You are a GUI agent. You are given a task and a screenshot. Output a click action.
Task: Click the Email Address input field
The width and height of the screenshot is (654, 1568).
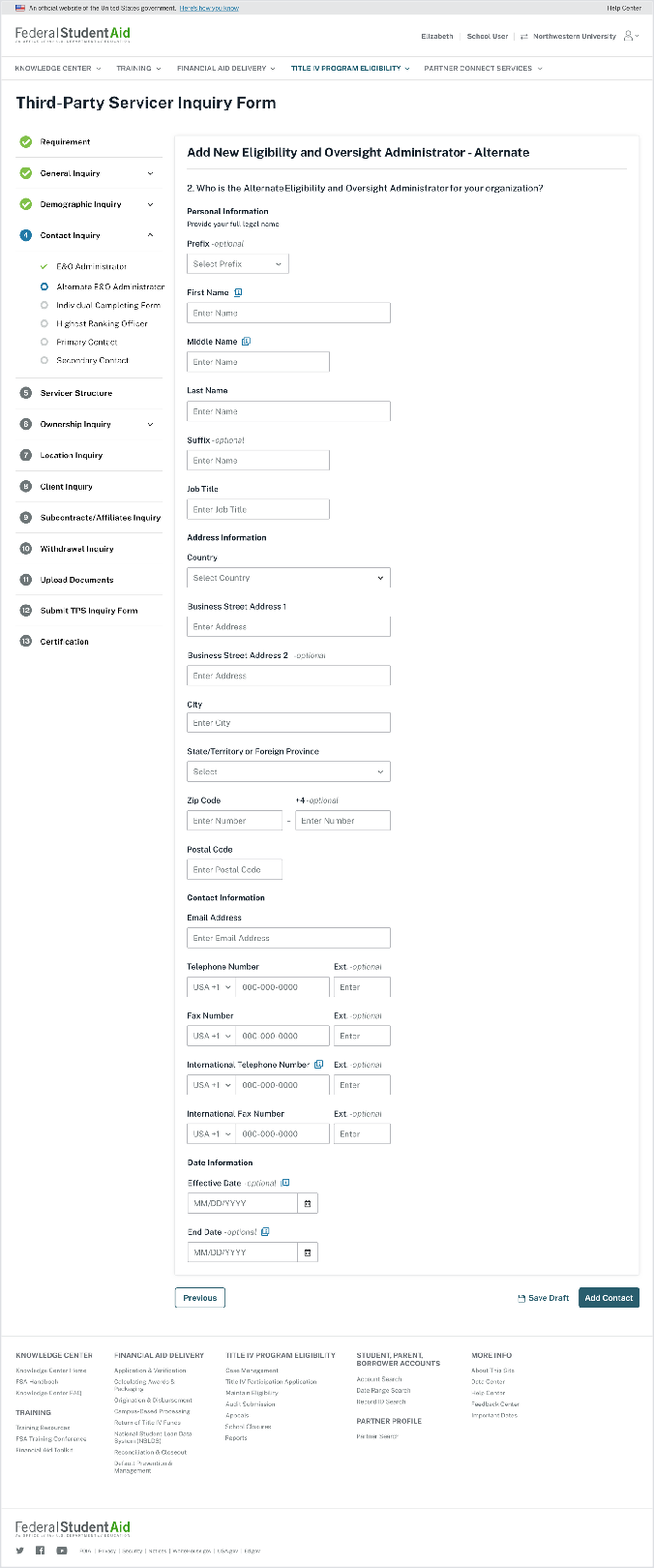288,938
